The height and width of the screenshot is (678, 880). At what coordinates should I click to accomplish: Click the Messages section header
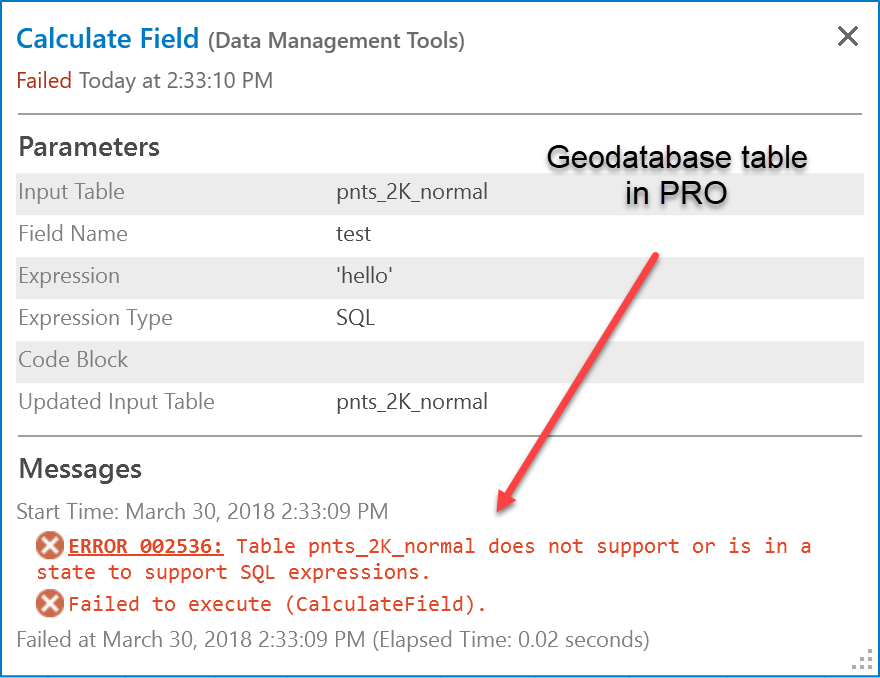coord(80,469)
